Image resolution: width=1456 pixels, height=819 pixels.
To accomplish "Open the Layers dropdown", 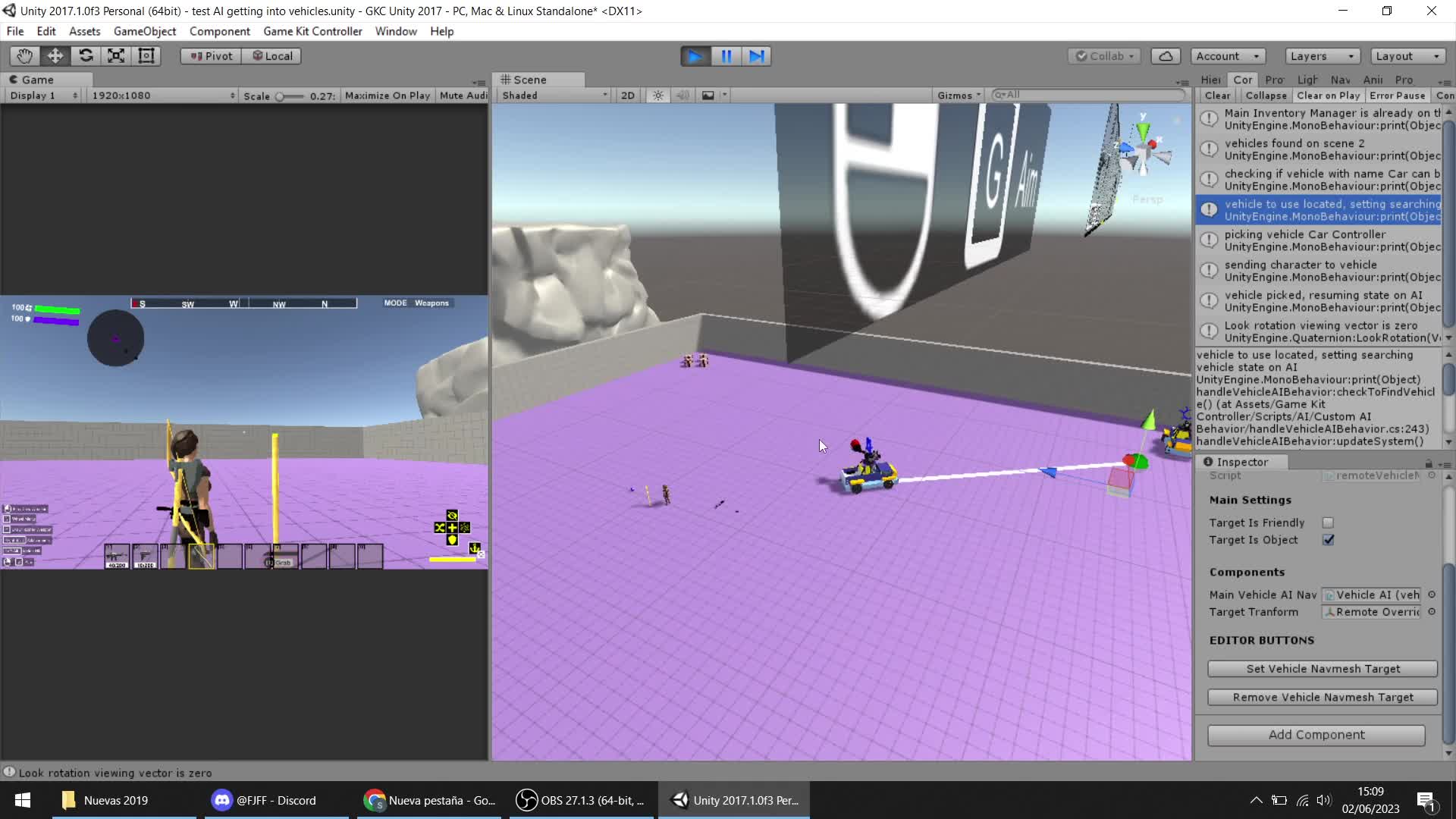I will [1322, 56].
